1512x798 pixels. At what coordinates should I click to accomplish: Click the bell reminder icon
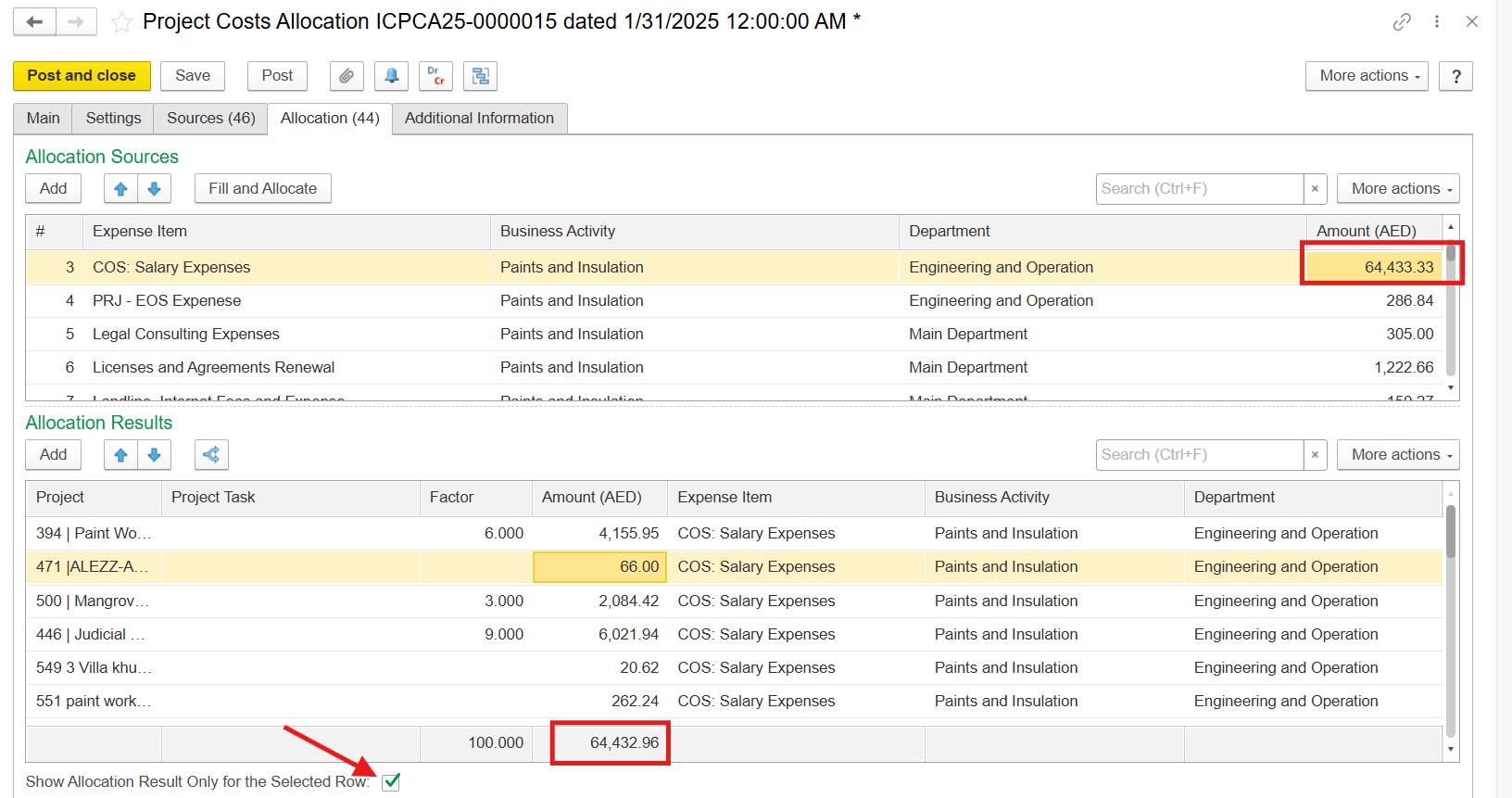point(391,76)
